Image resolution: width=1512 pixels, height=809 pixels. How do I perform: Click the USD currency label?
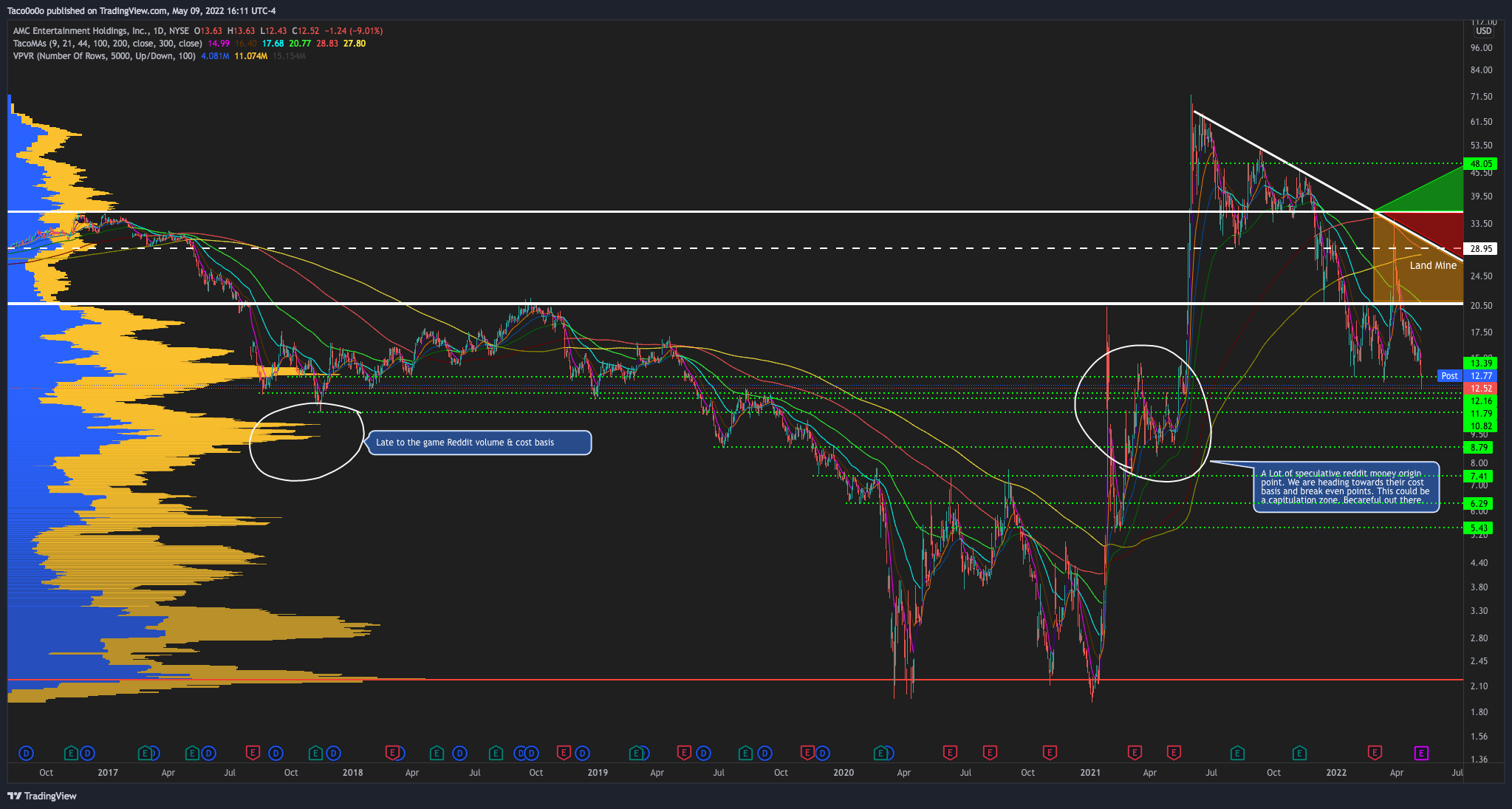coord(1483,31)
